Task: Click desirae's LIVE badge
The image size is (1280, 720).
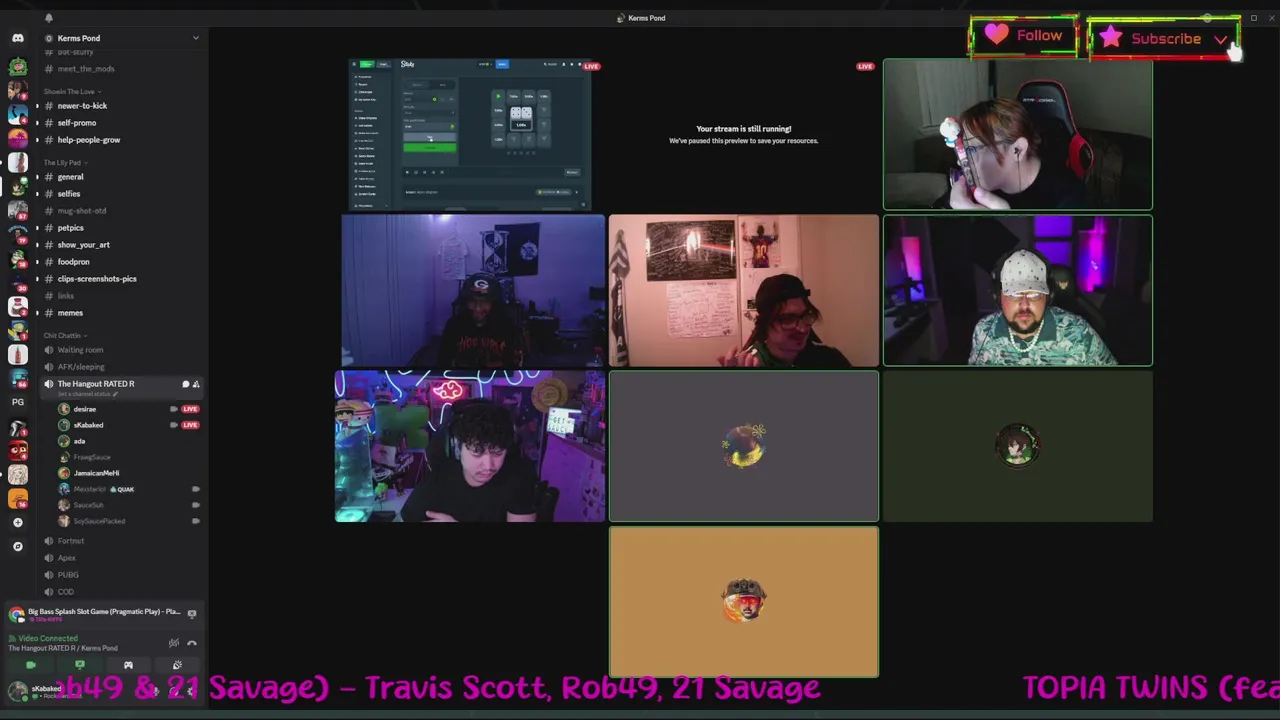Action: (190, 409)
